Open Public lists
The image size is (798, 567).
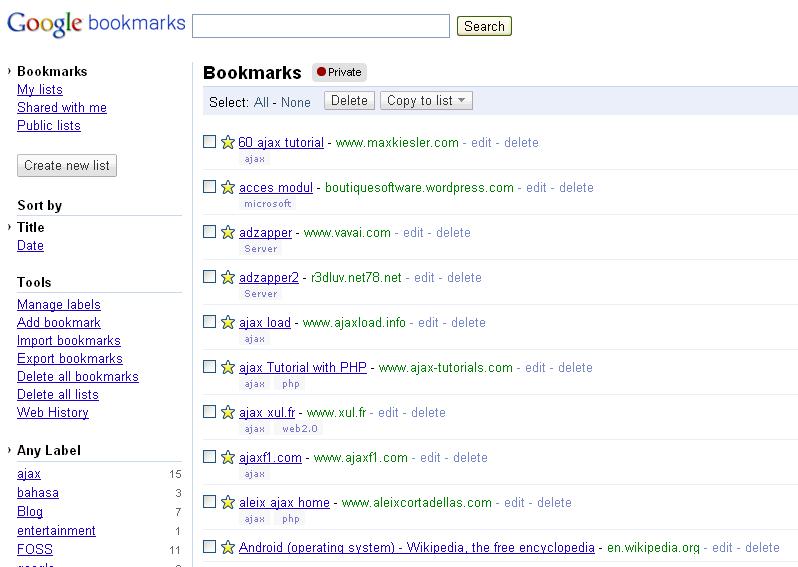tap(49, 125)
